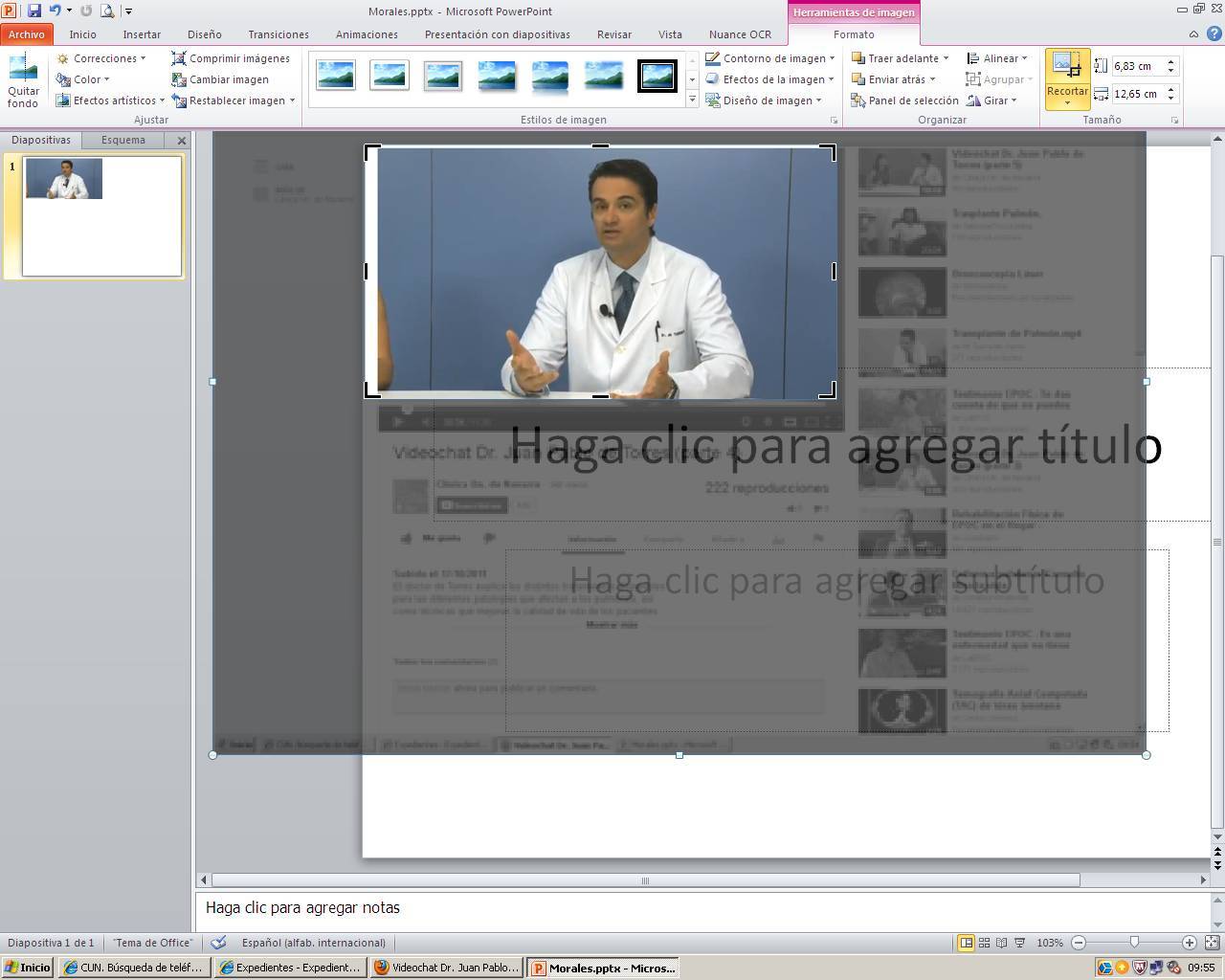
Task: Click the Inicio Start button on the taskbar
Action: (27, 968)
